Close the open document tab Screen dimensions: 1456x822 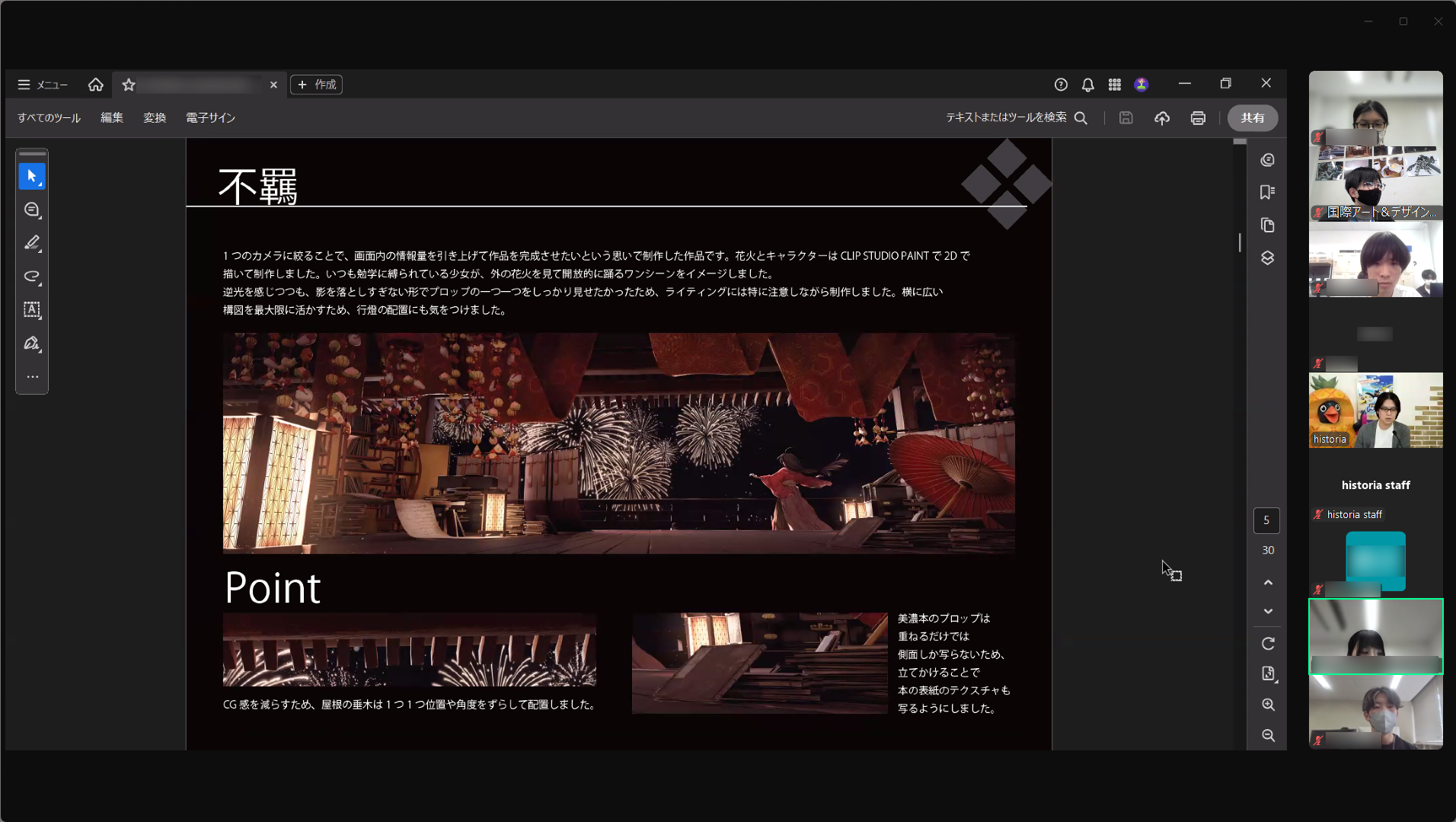pyautogui.click(x=273, y=85)
